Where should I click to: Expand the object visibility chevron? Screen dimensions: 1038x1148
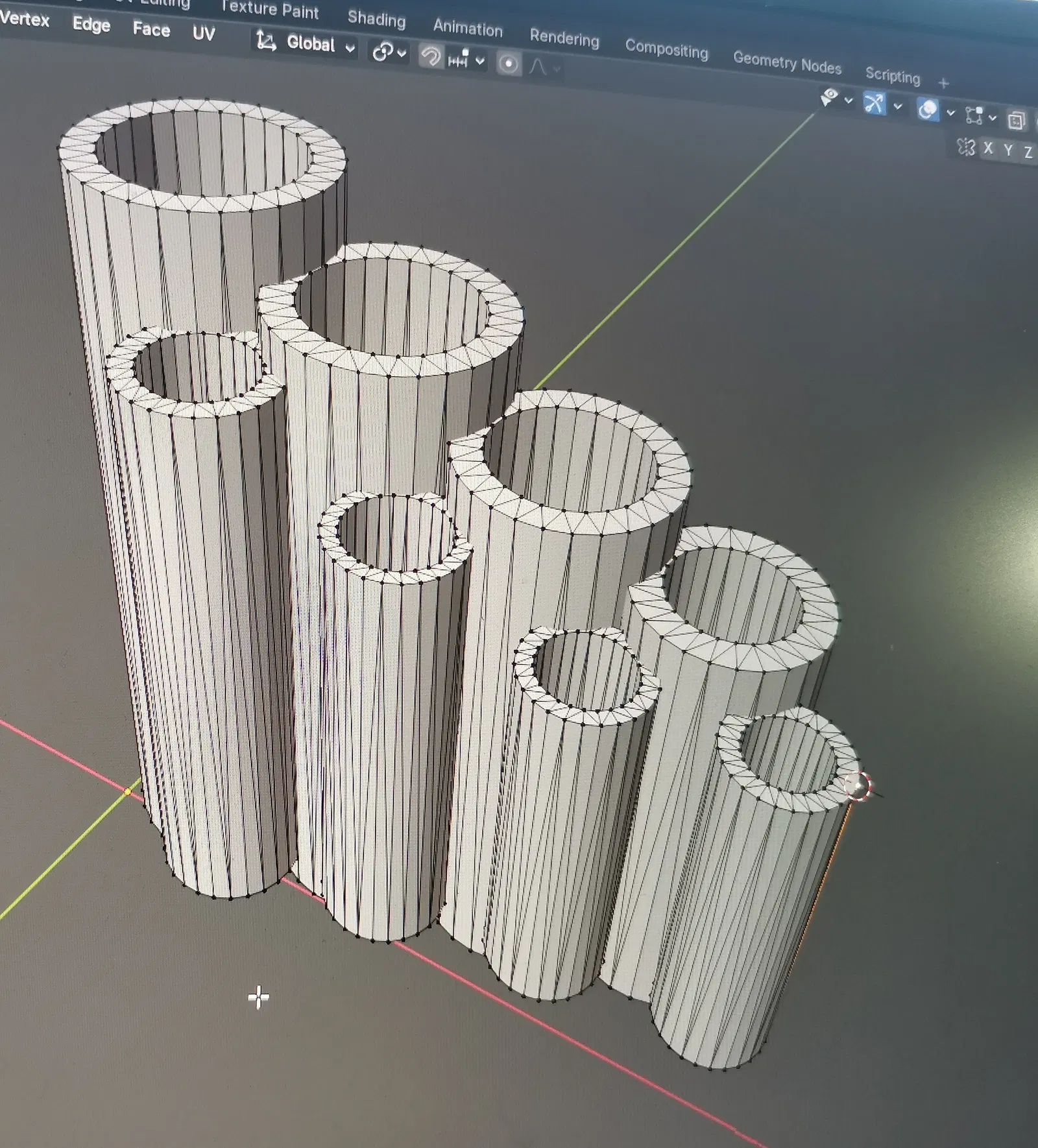[849, 101]
